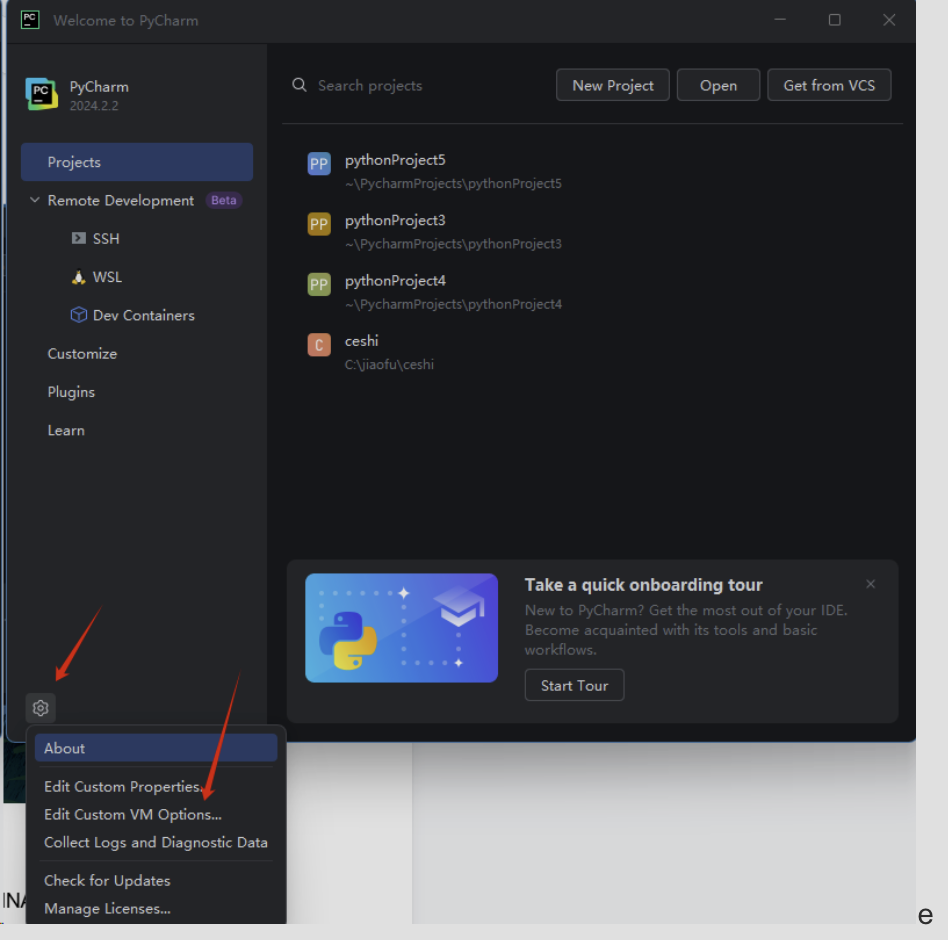
Task: Dismiss the onboarding tour banner
Action: 870,584
